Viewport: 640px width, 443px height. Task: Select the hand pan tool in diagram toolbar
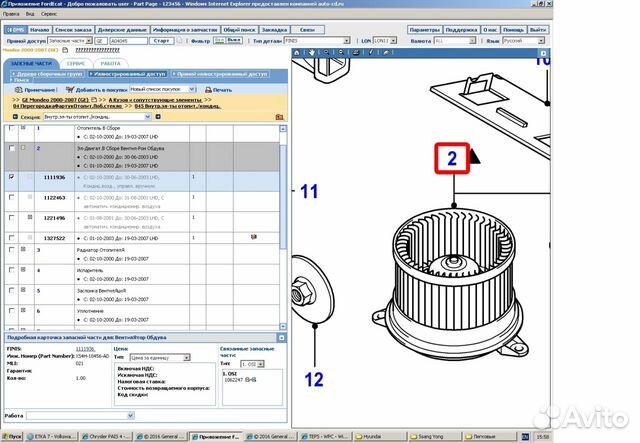pyautogui.click(x=312, y=52)
